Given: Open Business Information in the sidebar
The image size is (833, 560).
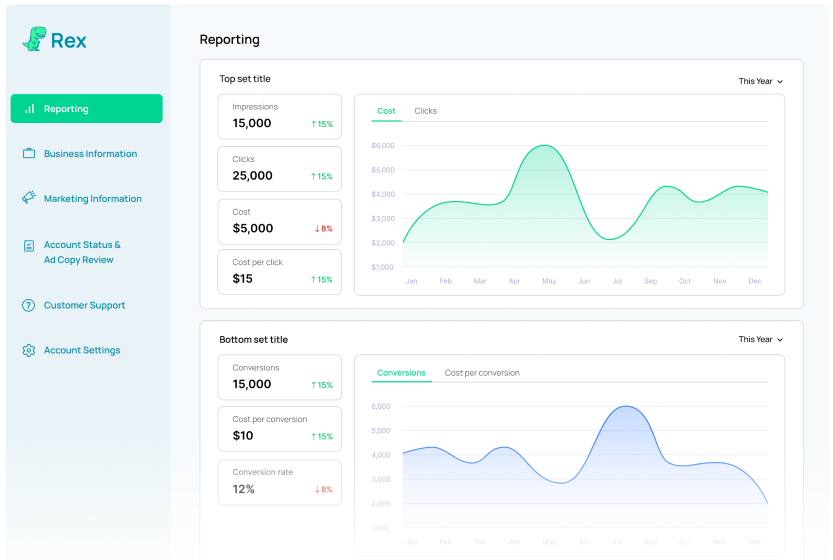Looking at the screenshot, I should [90, 154].
